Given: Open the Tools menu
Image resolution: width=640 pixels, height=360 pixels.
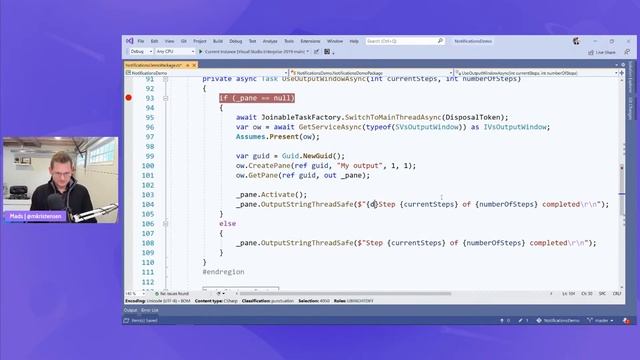Looking at the screenshot, I should click(289, 41).
